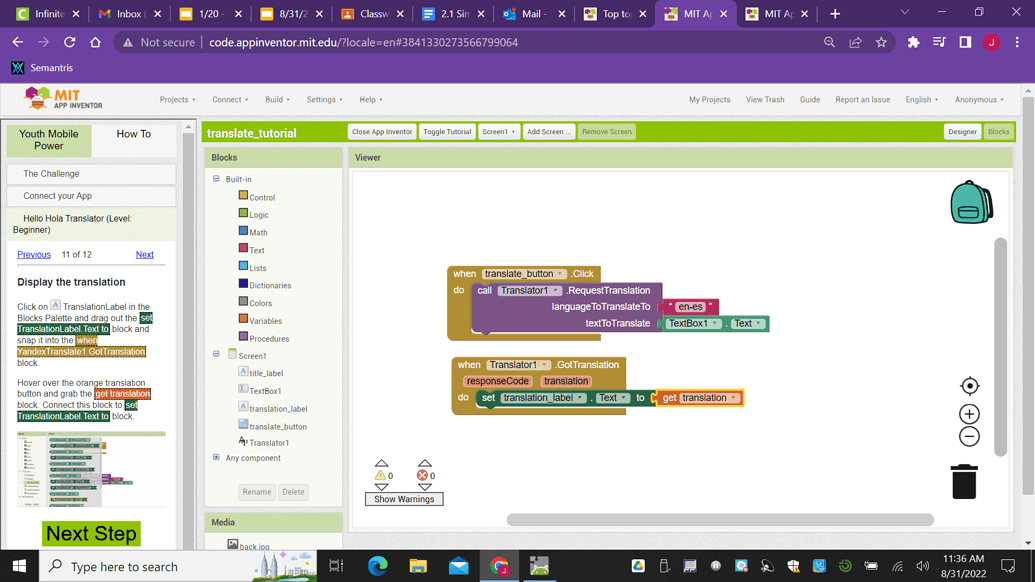This screenshot has width=1035, height=582.
Task: Open Chrome from the Windows taskbar
Action: click(499, 566)
